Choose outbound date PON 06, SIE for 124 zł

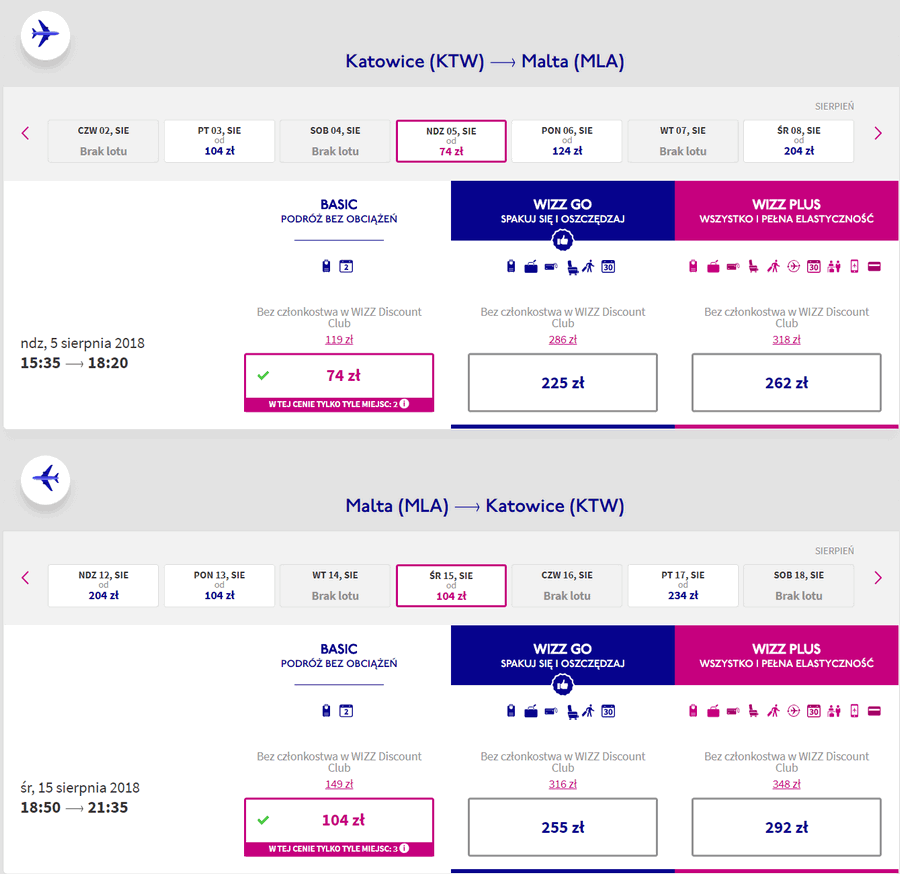pos(567,141)
